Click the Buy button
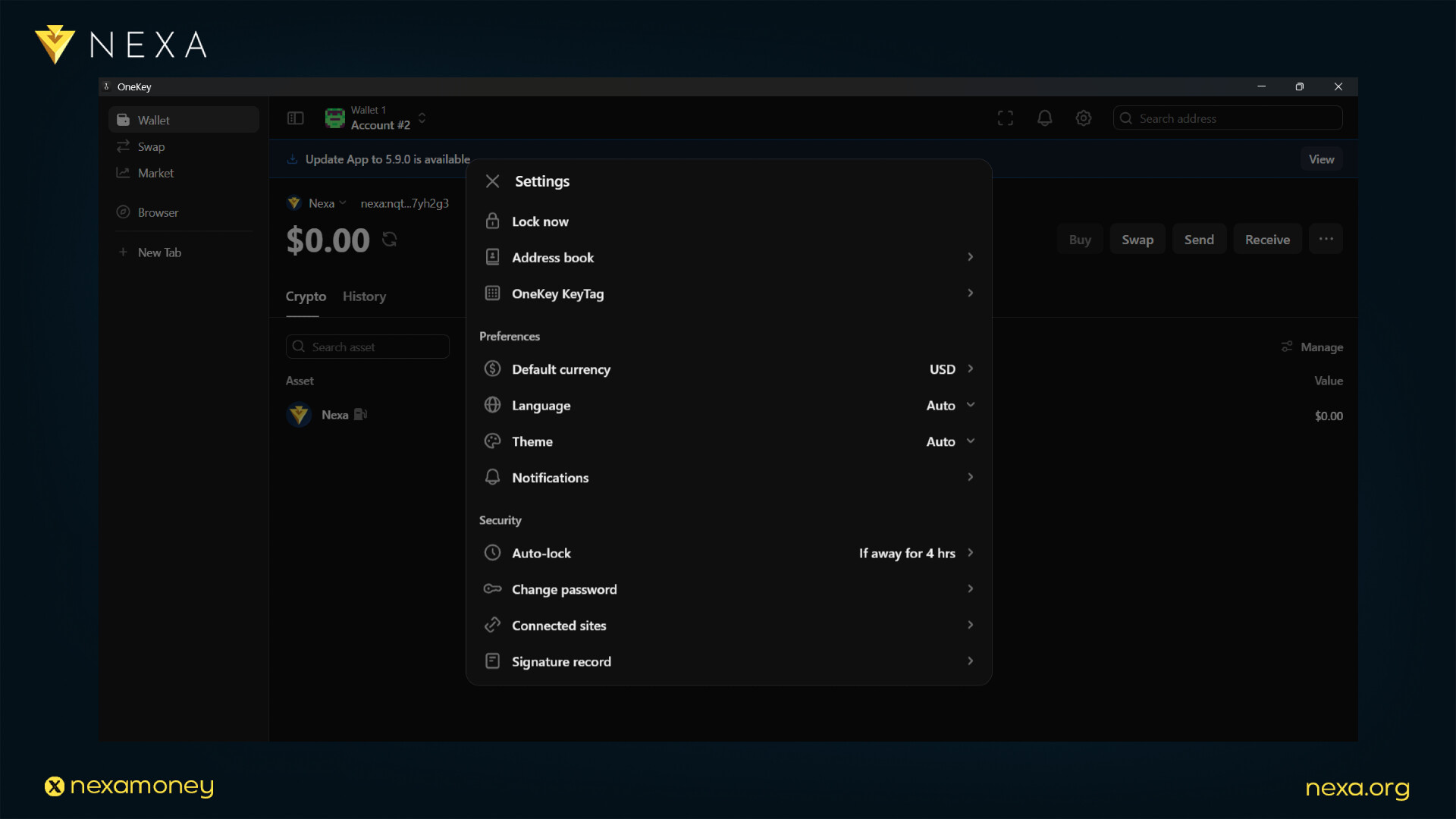The height and width of the screenshot is (819, 1456). coord(1080,240)
